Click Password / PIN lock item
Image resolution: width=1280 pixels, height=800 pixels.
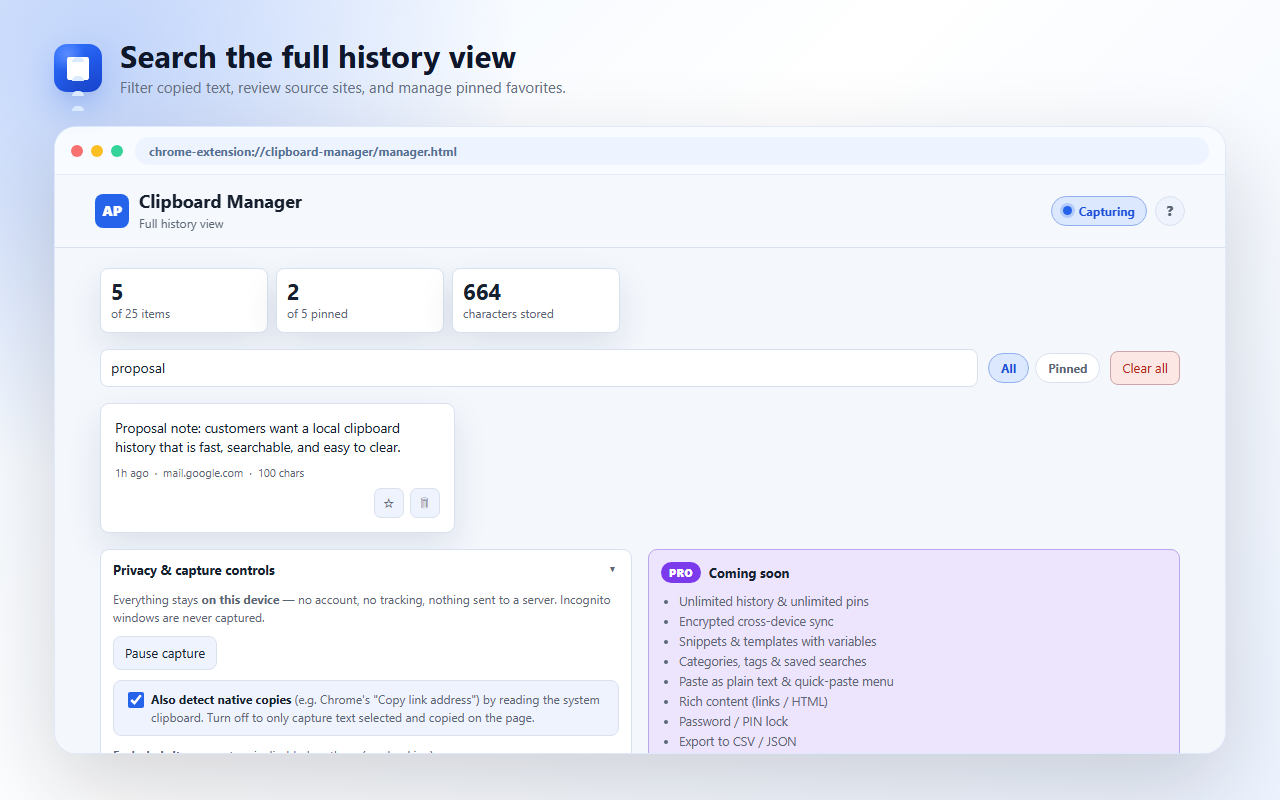click(733, 721)
